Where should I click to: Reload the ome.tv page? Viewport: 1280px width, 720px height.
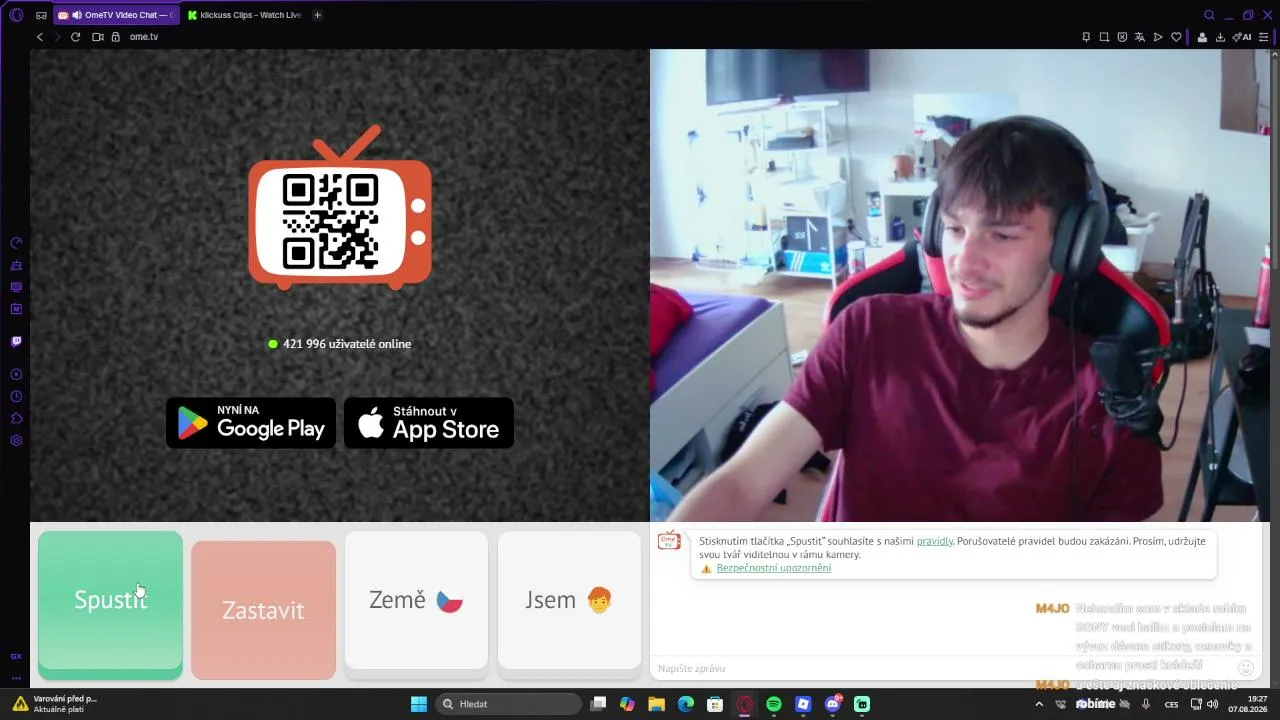click(75, 37)
